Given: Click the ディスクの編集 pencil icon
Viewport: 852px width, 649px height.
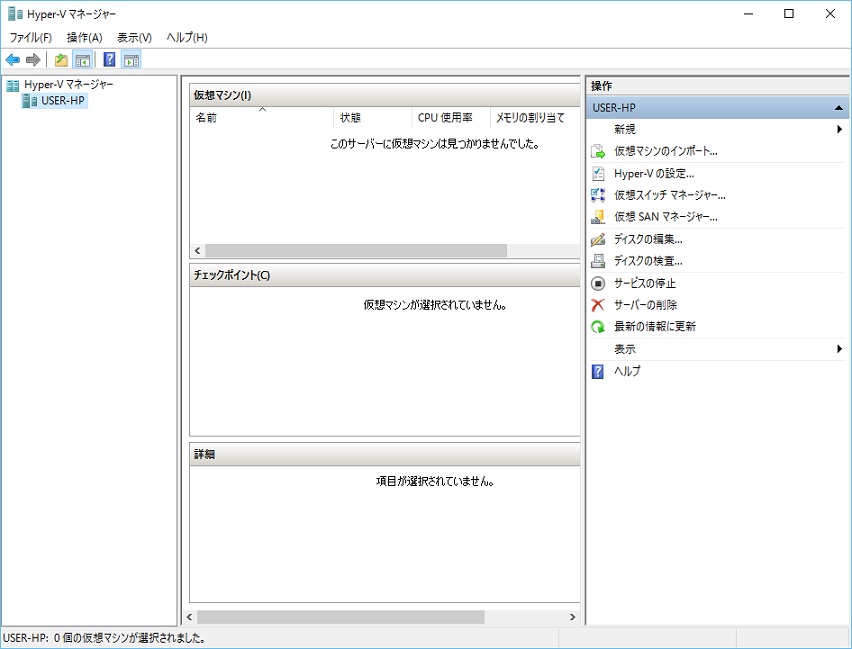Looking at the screenshot, I should point(598,239).
